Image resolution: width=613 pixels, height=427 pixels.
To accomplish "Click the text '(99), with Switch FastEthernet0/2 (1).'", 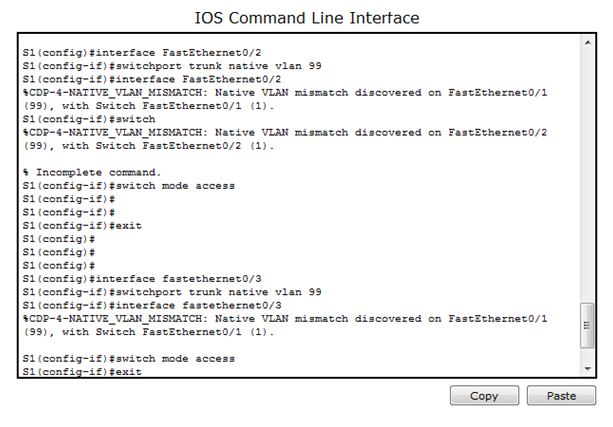I will (149, 146).
